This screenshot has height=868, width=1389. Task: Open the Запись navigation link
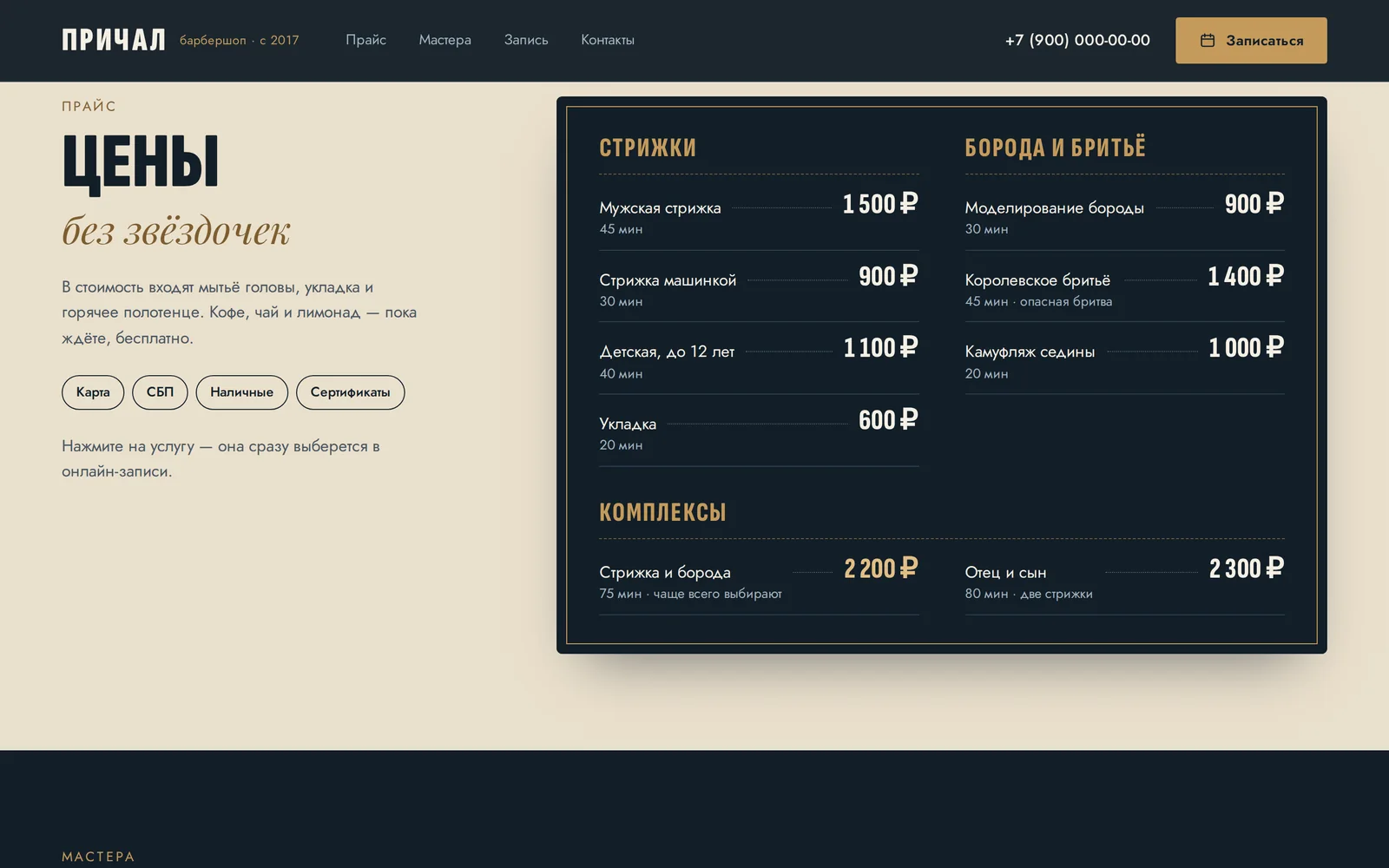pos(526,40)
